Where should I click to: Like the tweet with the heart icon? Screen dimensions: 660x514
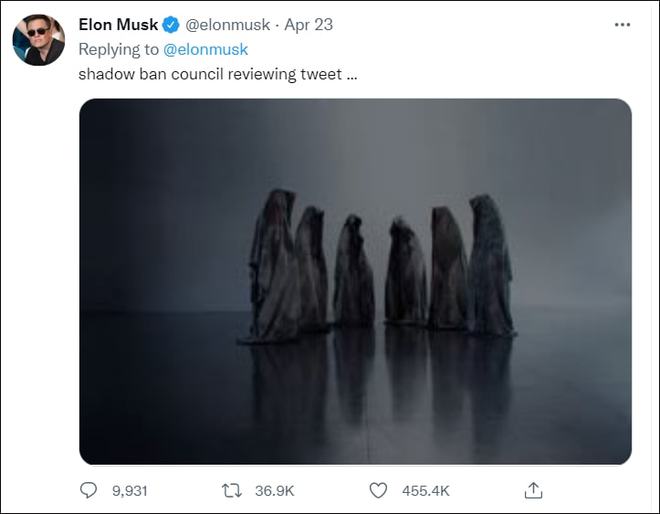(377, 490)
